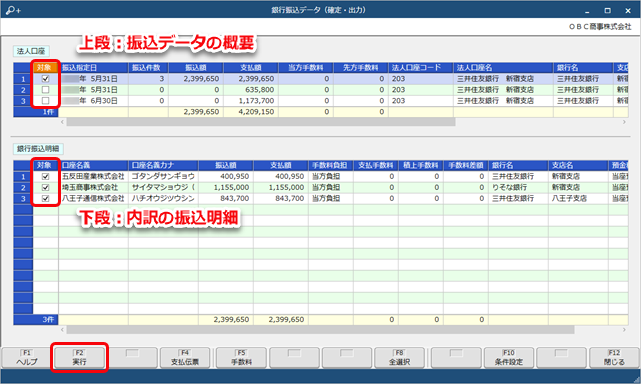Click cell 400,950 in 振込額 column
Image resolution: width=641 pixels, height=384 pixels.
coord(226,176)
